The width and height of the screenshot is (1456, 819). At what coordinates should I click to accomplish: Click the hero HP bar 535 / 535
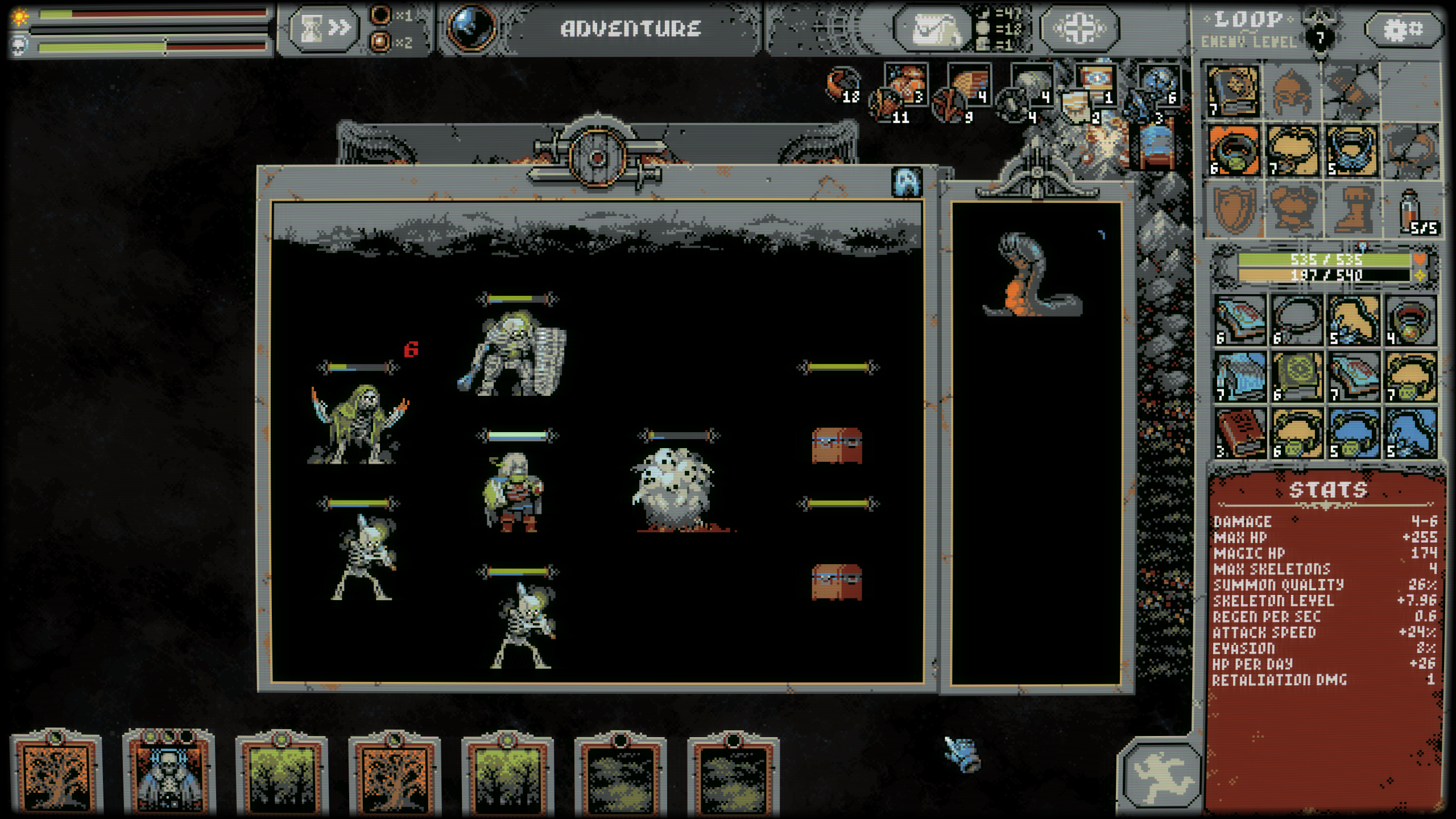tap(1325, 259)
